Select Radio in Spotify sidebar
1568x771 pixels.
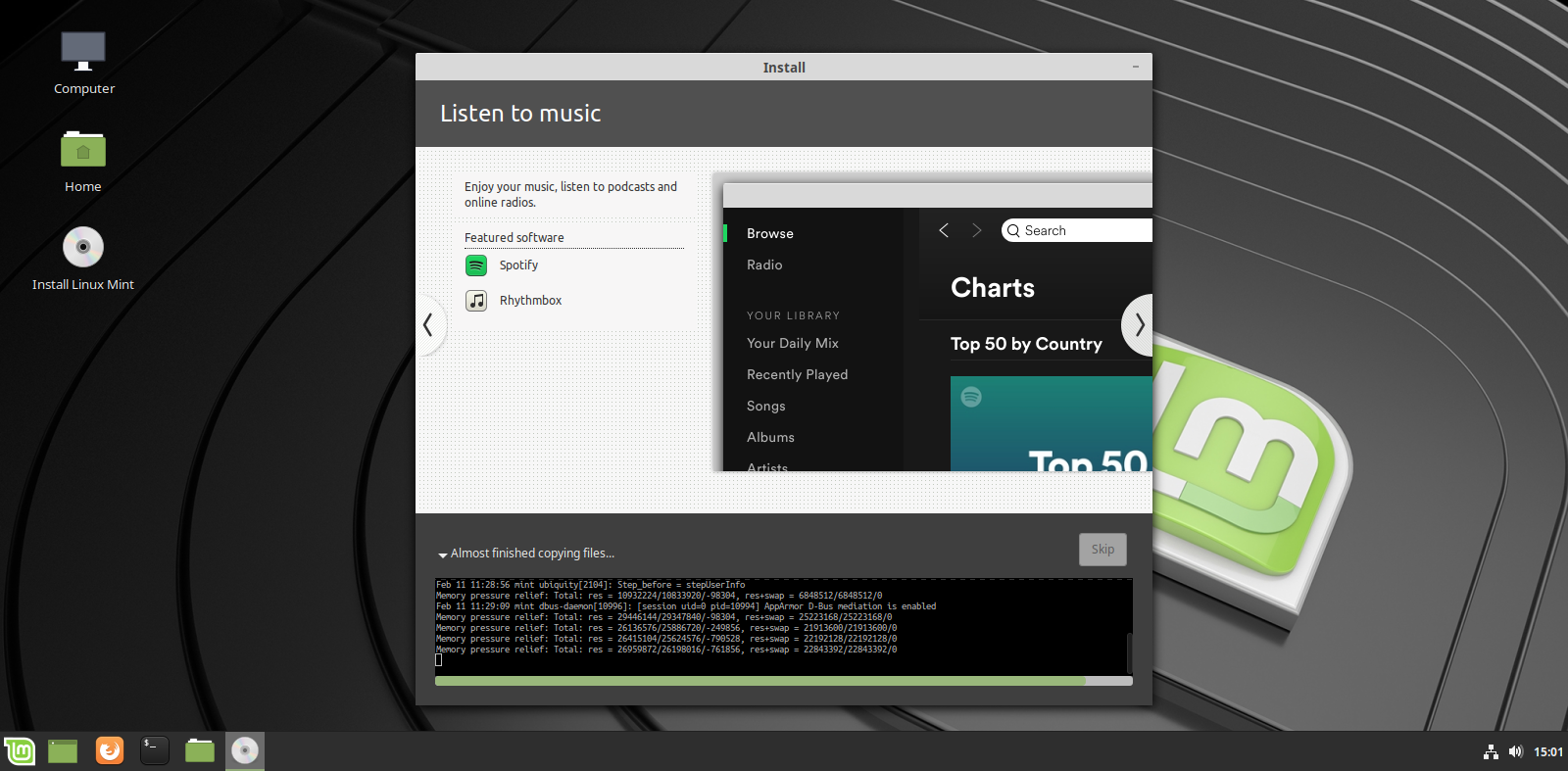pos(764,265)
